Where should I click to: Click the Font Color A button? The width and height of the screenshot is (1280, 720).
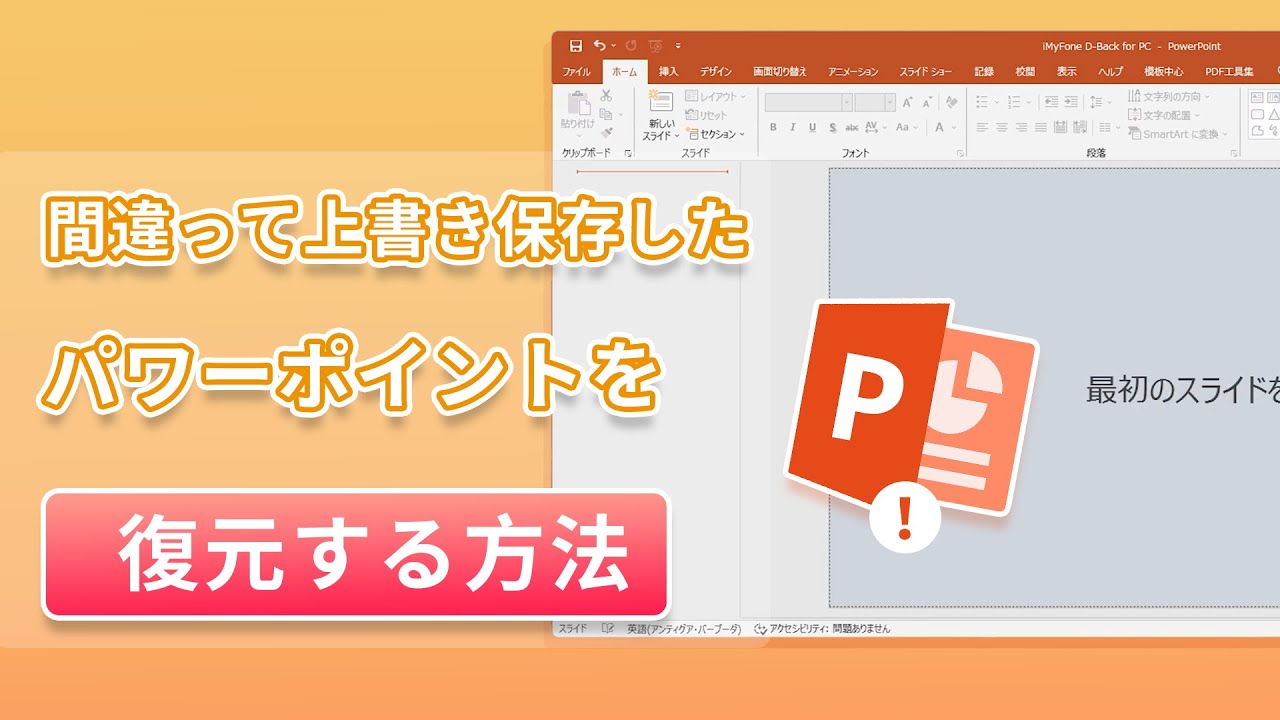point(940,127)
